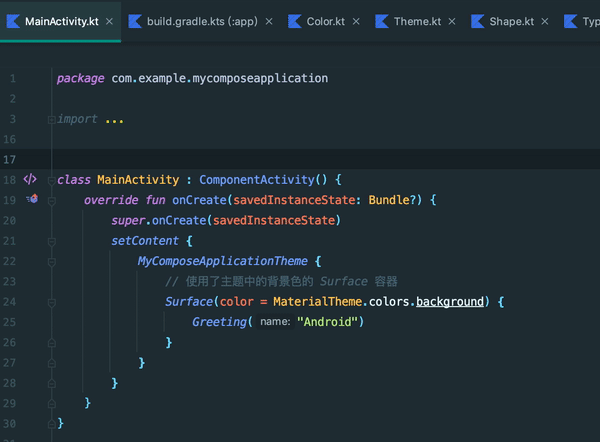Select the Shape.kt tab
The width and height of the screenshot is (600, 442).
coord(512,21)
